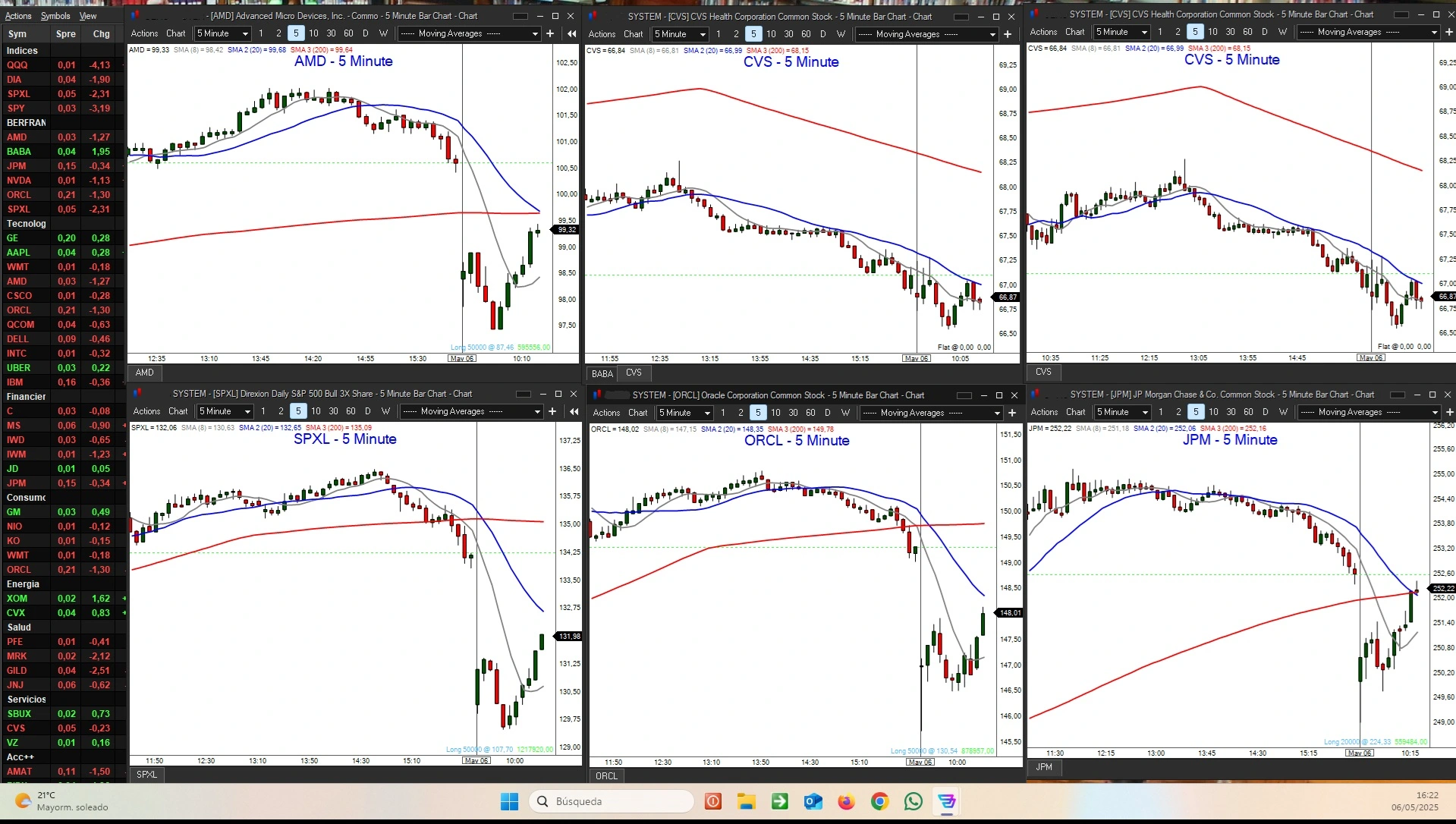Screen dimensions: 1456x824
Task: Open Moving Averages dropdown in JPM chart
Action: click(x=1369, y=412)
